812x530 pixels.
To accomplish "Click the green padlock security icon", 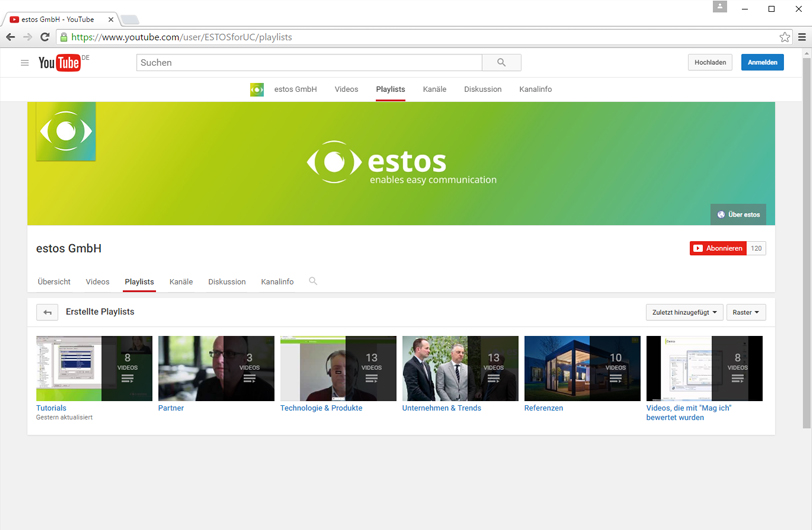I will pyautogui.click(x=64, y=37).
